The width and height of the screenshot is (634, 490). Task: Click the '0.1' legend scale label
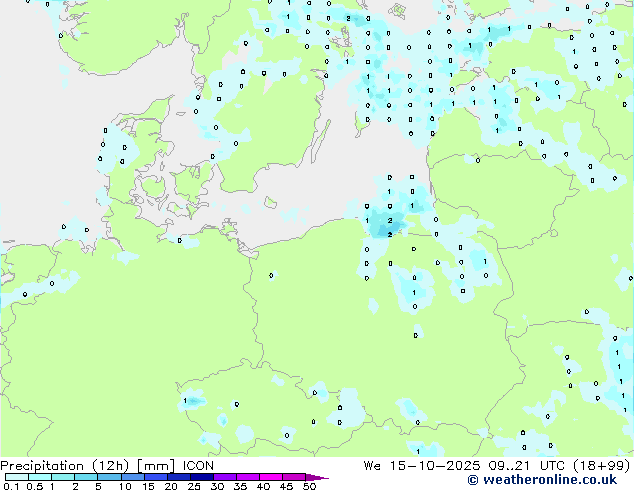point(11,486)
